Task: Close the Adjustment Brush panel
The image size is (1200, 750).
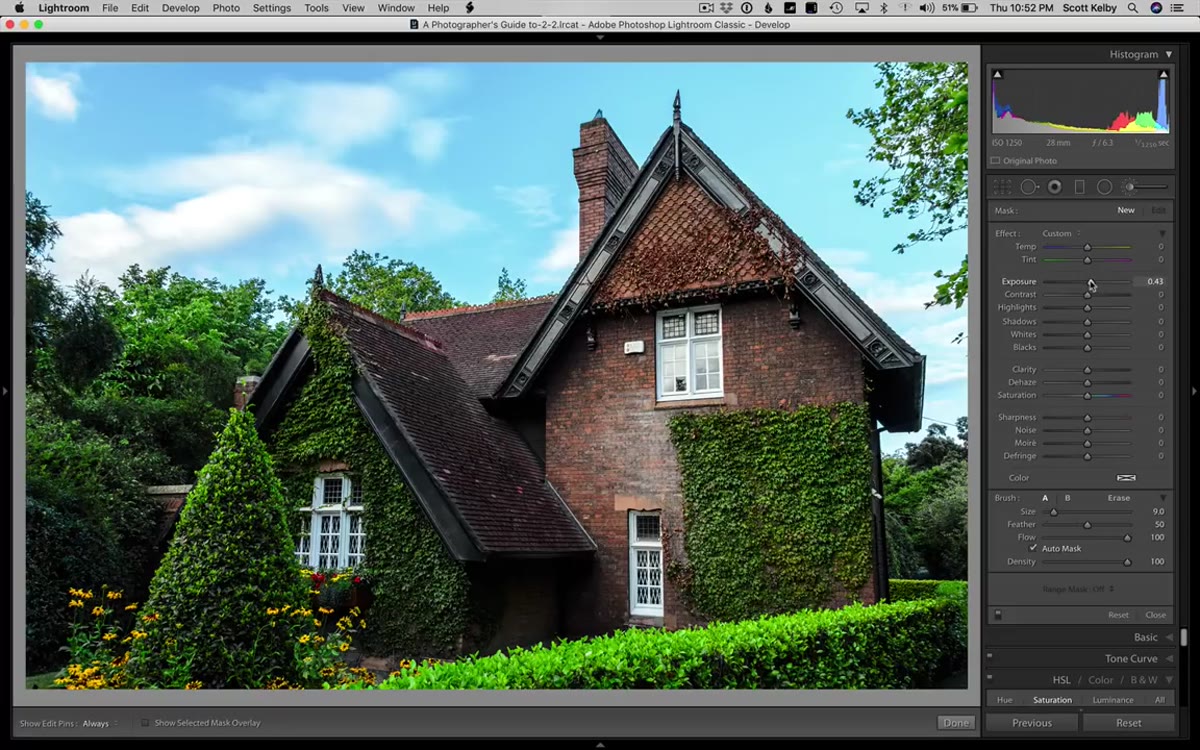Action: pyautogui.click(x=1155, y=615)
